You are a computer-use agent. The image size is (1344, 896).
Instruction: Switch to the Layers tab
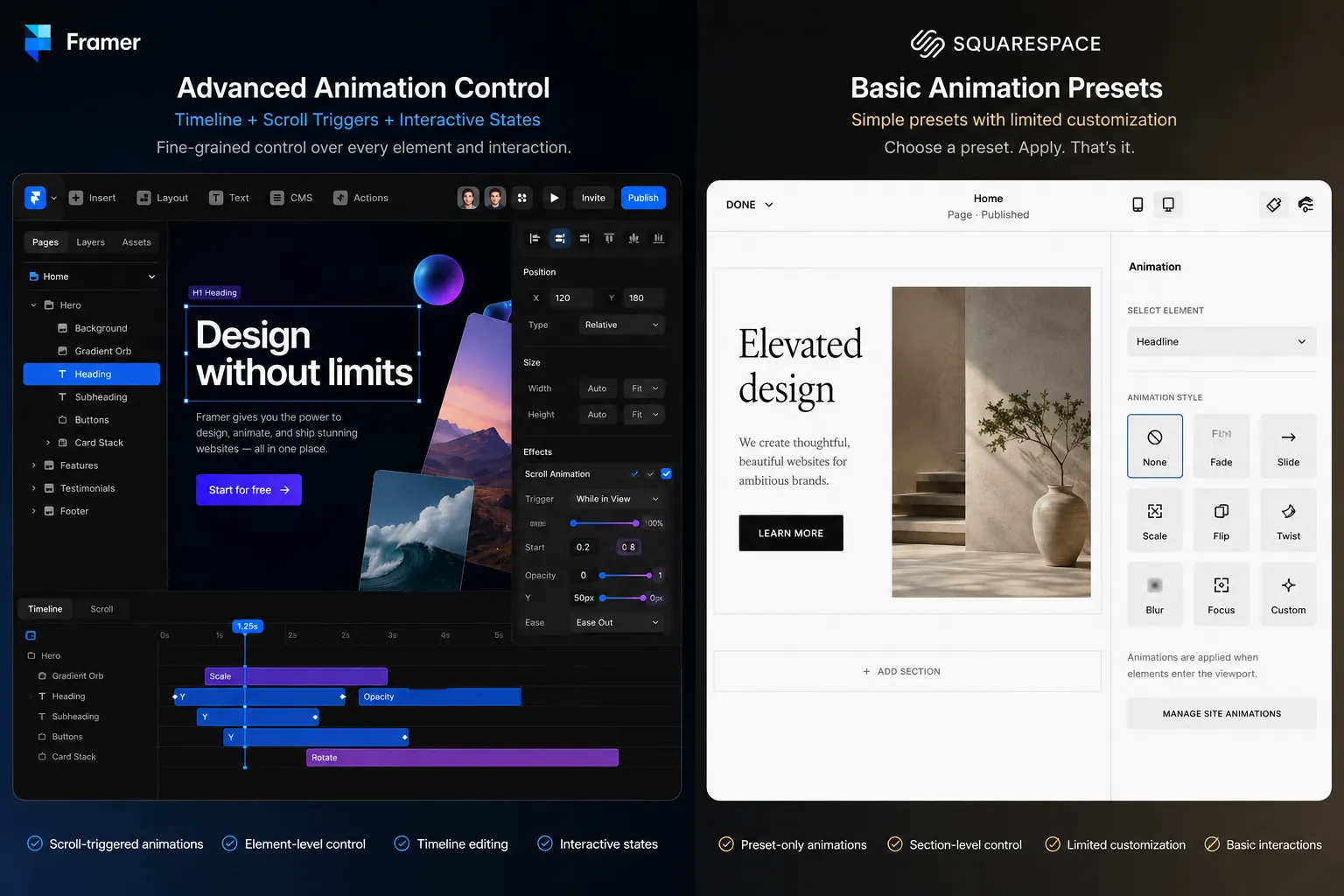[x=90, y=242]
